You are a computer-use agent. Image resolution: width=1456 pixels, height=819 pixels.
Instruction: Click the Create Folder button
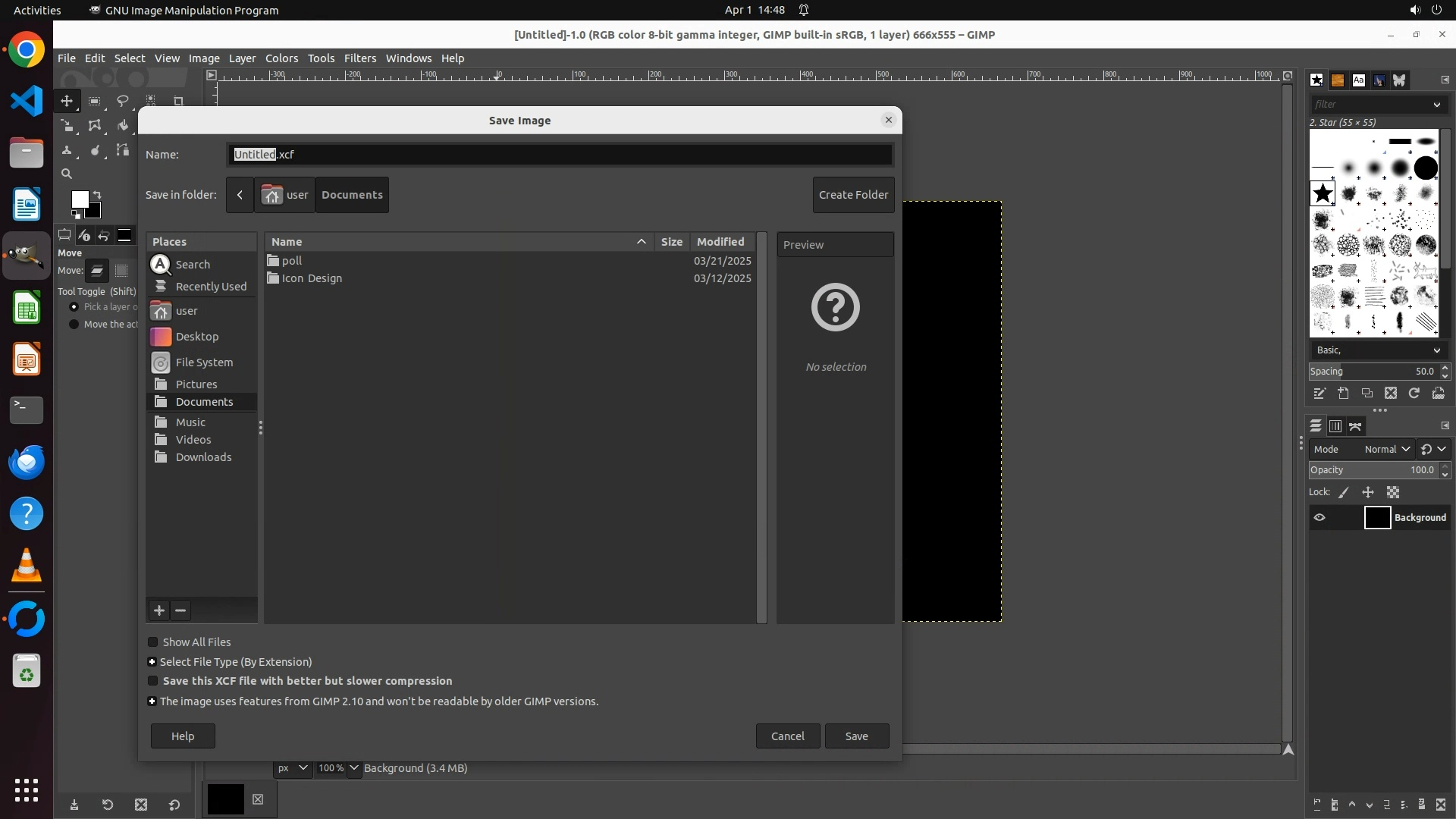click(x=853, y=195)
